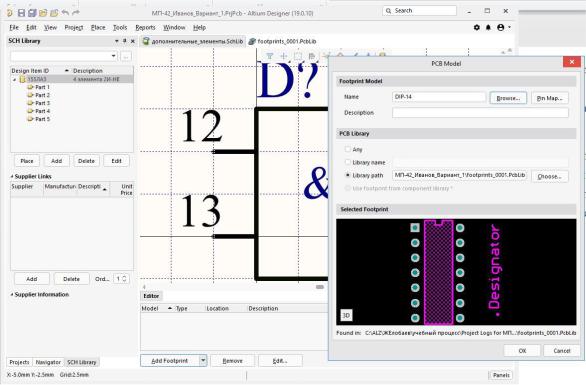The image size is (586, 385).
Task: Open the File menu
Action: coord(14,27)
